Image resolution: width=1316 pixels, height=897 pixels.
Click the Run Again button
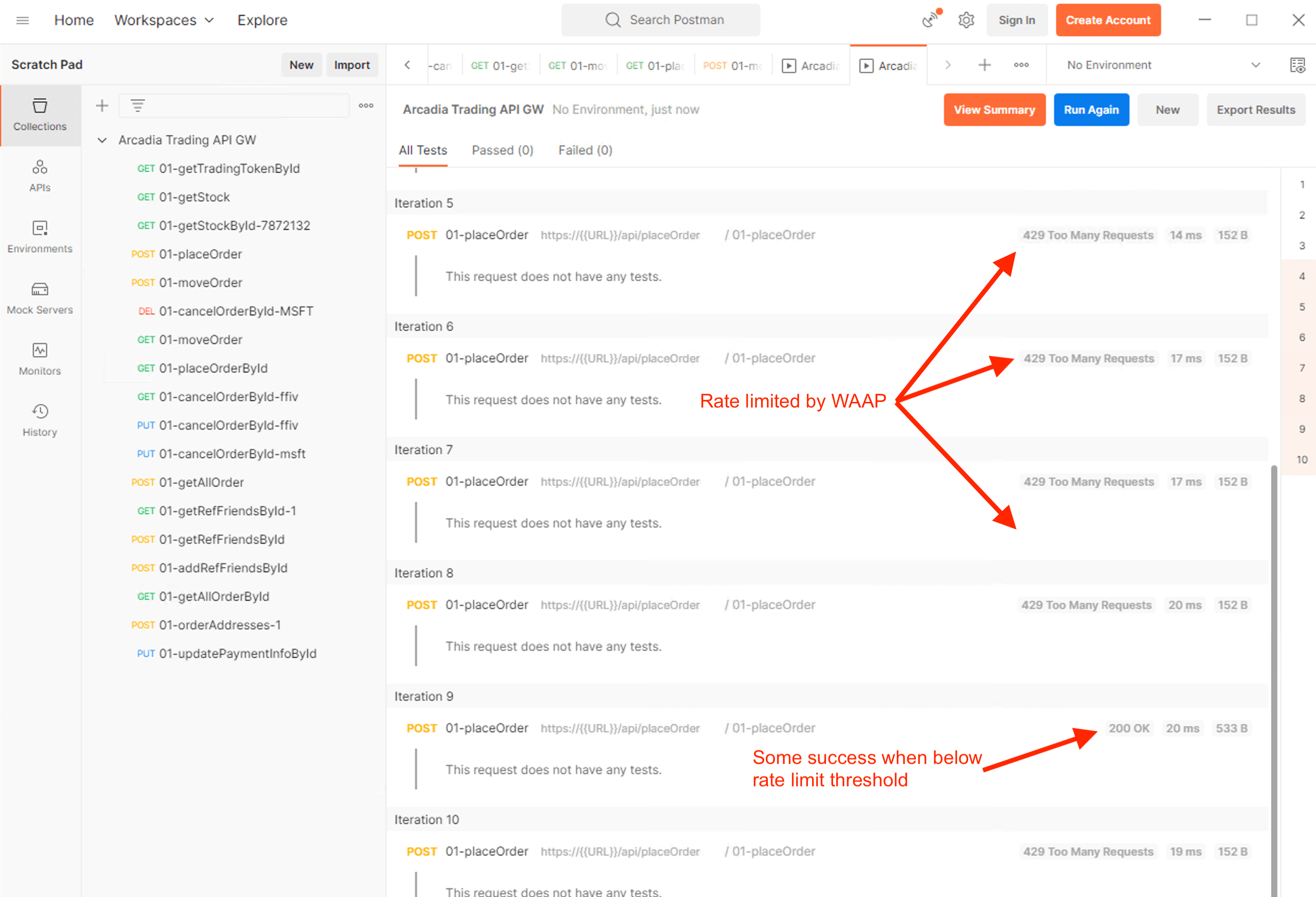coord(1091,110)
